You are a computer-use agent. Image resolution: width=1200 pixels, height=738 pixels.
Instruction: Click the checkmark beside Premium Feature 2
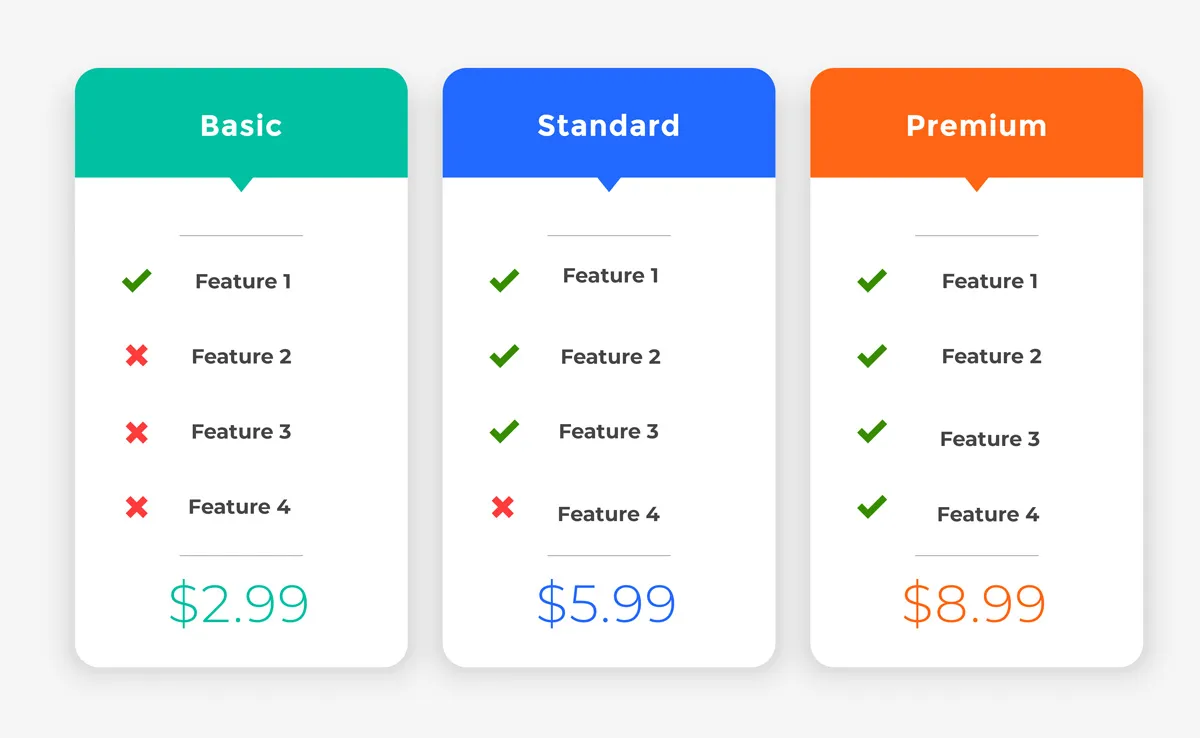(x=872, y=355)
